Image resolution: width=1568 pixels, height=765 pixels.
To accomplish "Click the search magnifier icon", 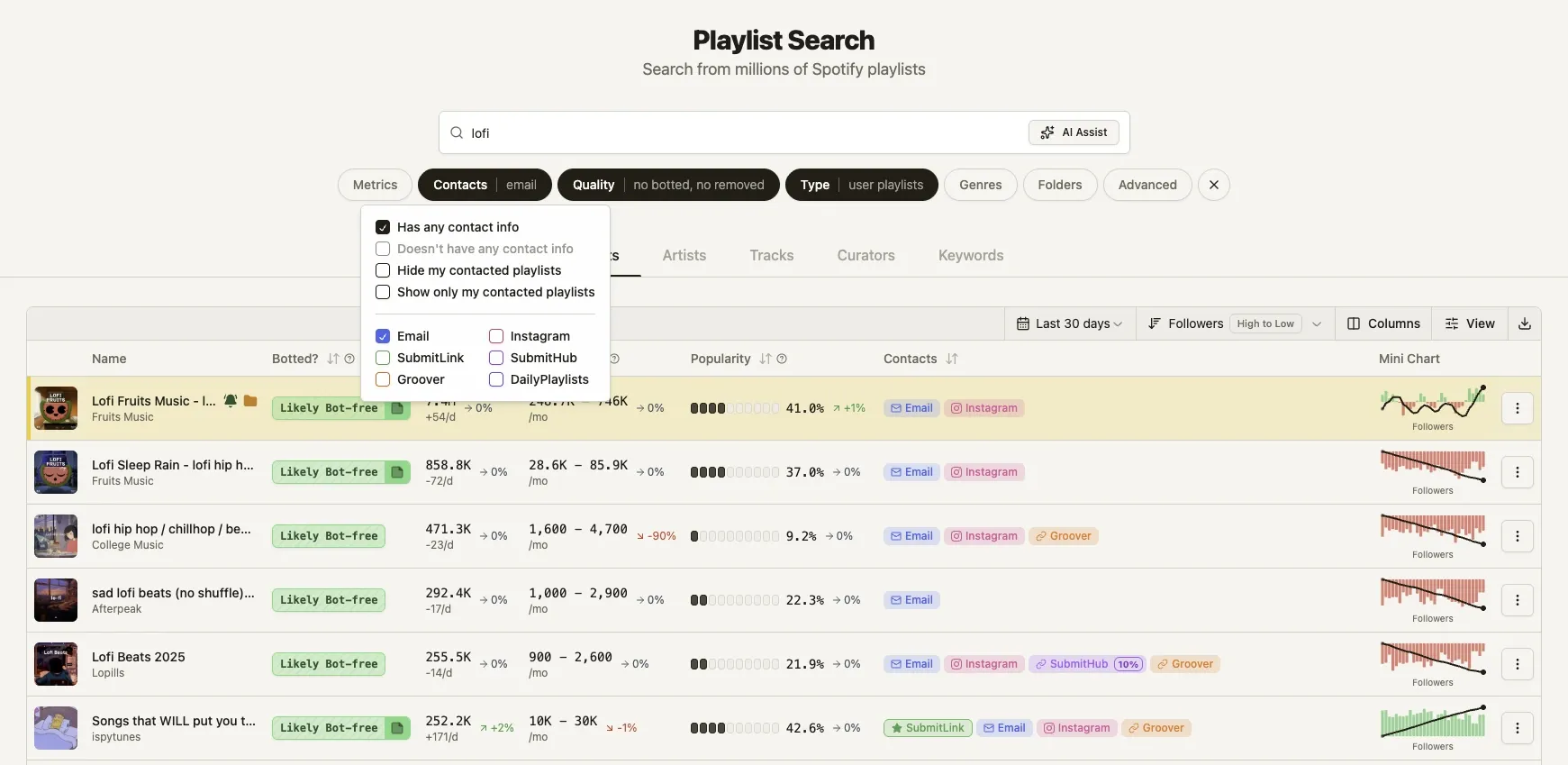I will tap(457, 132).
